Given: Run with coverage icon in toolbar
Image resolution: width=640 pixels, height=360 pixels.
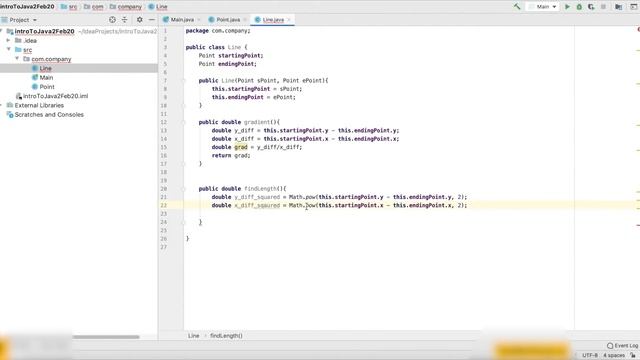Looking at the screenshot, I should pos(591,7).
